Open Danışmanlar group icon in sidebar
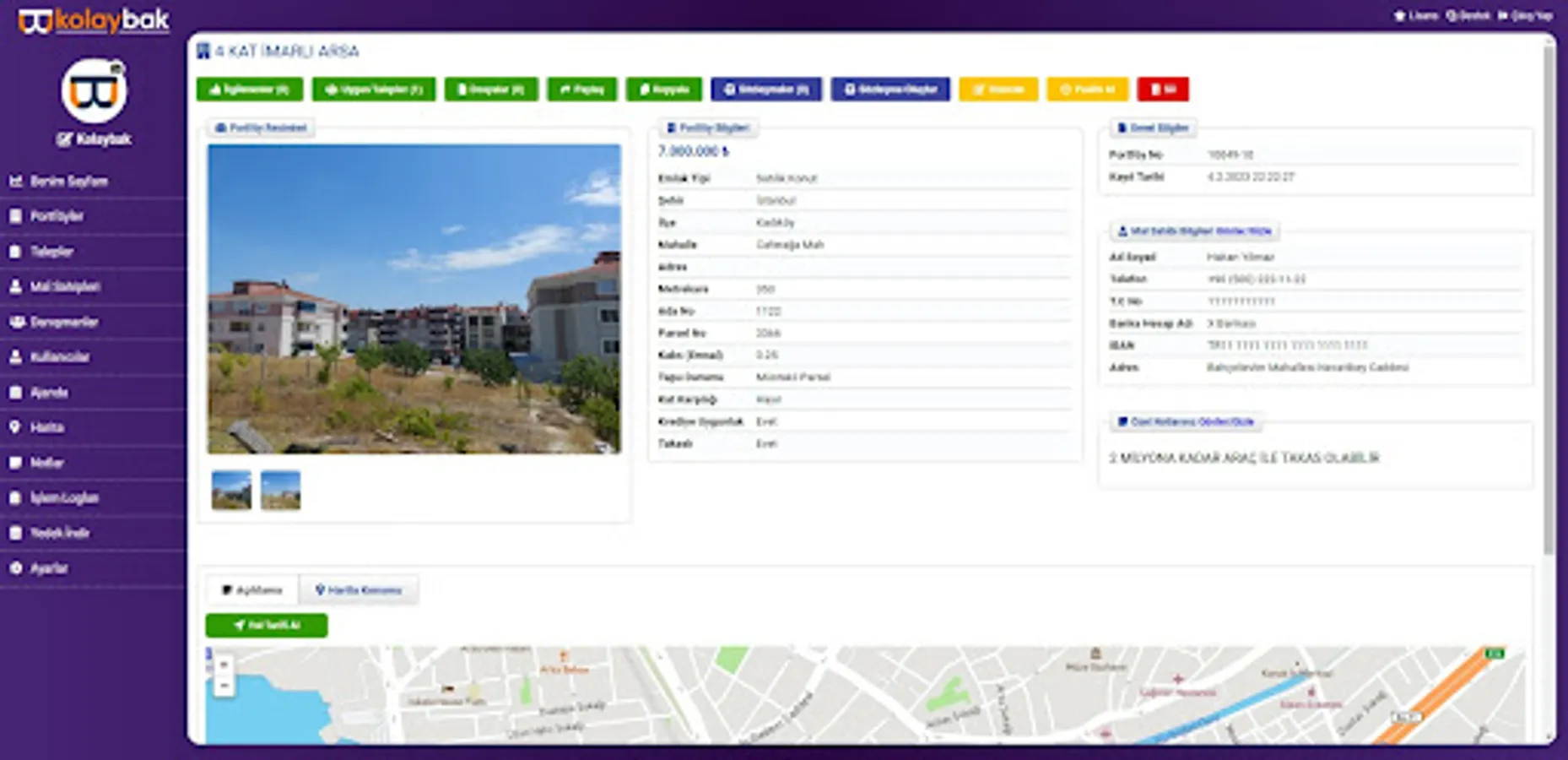The image size is (1568, 760). [x=16, y=322]
